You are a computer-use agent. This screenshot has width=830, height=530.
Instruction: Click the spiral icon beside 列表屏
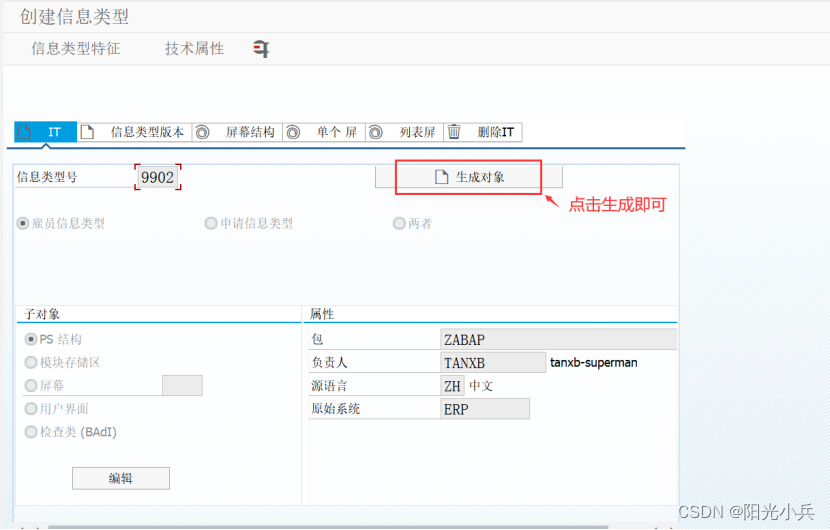pyautogui.click(x=376, y=132)
